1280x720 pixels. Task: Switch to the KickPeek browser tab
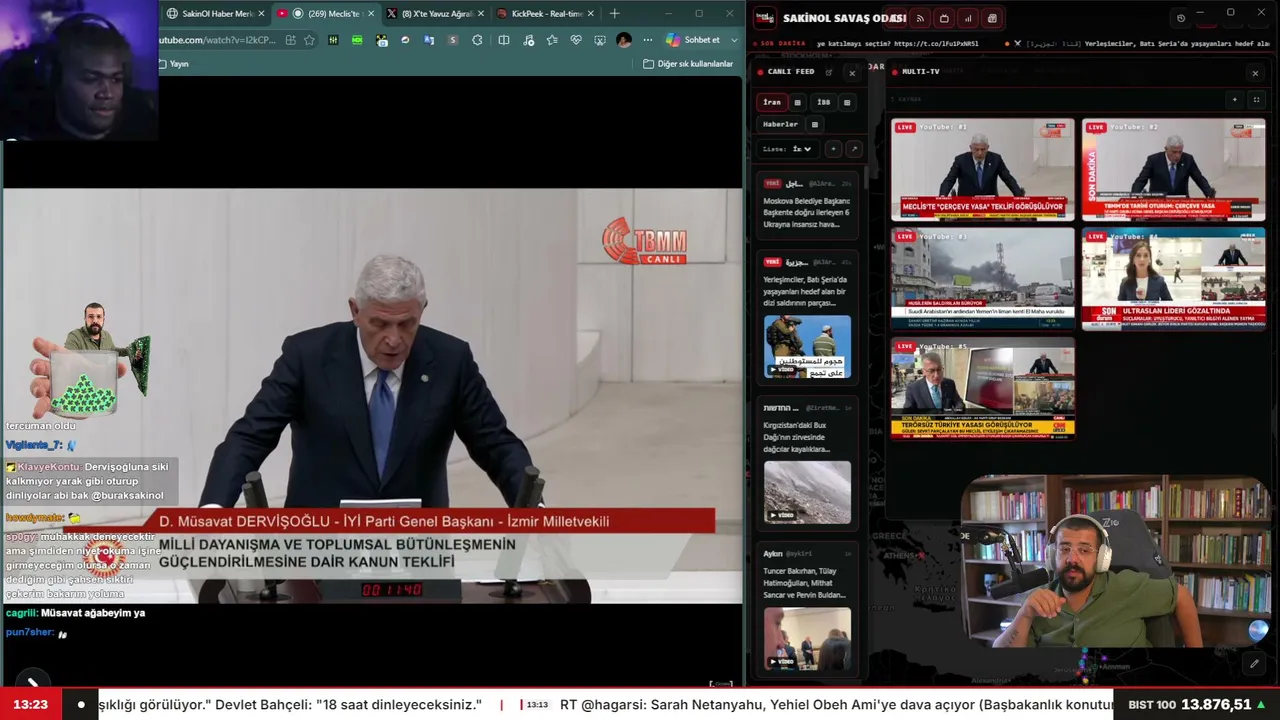545,14
